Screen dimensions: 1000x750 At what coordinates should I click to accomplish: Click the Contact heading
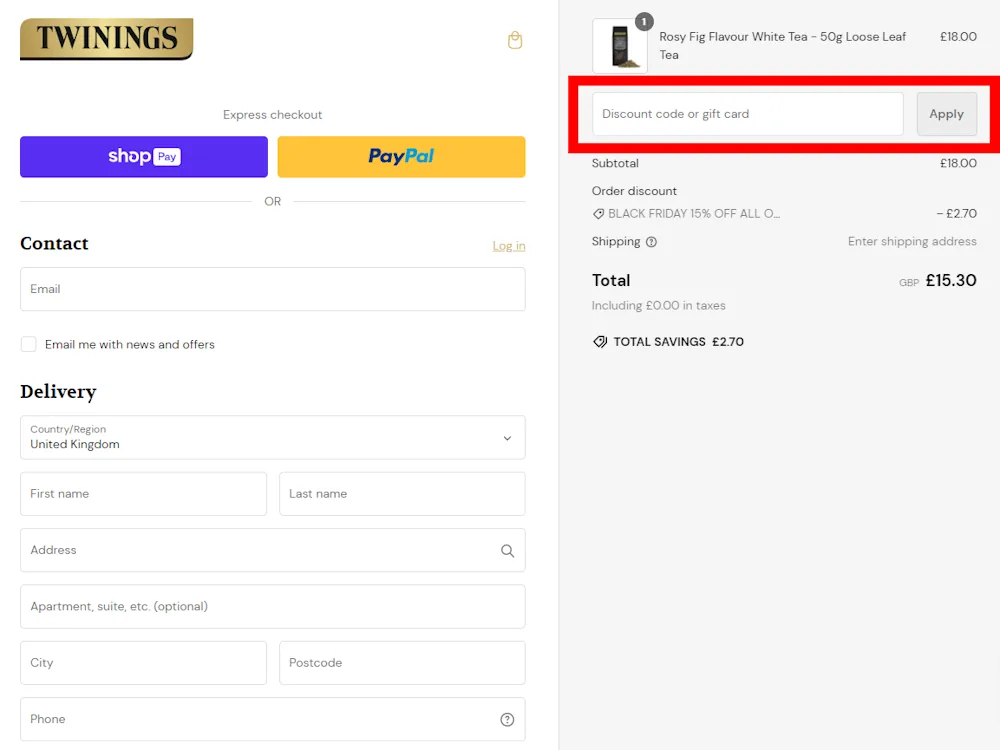point(54,244)
